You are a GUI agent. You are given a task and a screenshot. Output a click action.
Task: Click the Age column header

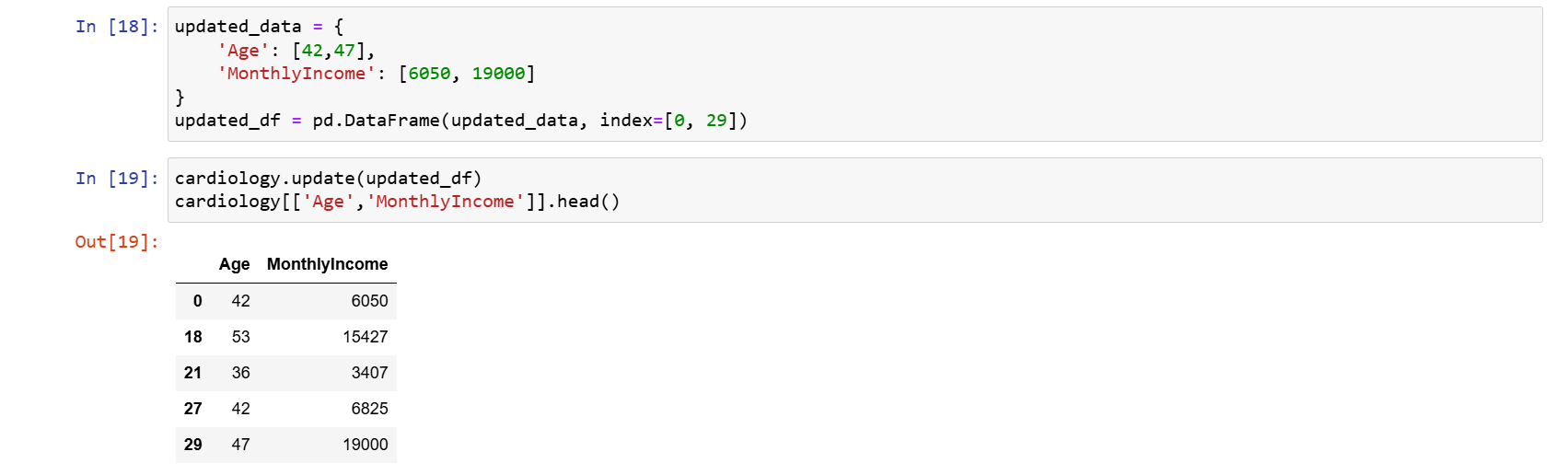(234, 264)
